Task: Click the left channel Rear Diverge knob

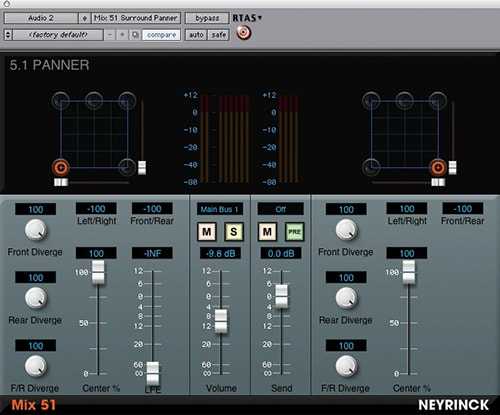Action: pos(36,298)
